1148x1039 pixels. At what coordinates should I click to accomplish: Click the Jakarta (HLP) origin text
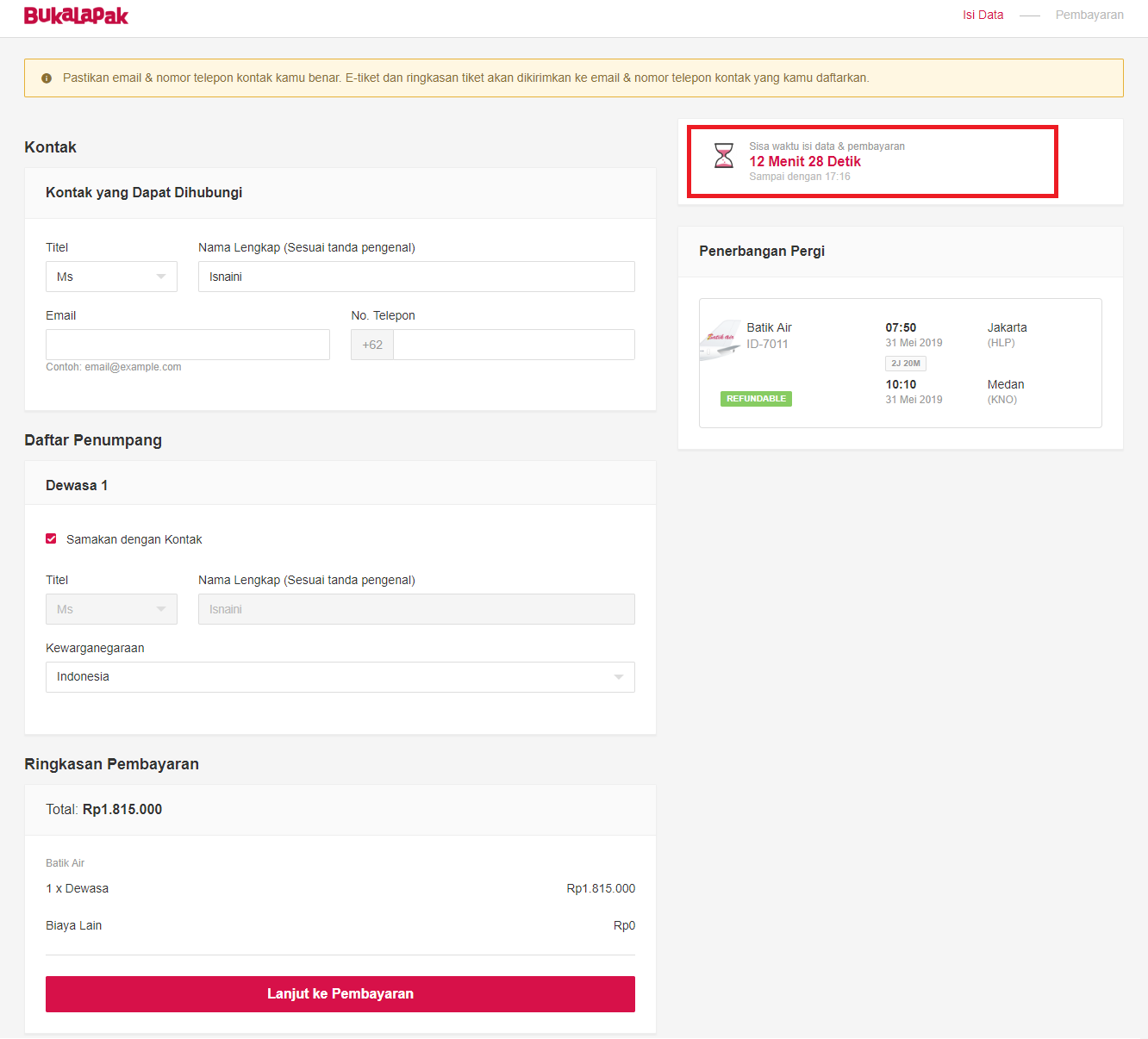pyautogui.click(x=1007, y=334)
